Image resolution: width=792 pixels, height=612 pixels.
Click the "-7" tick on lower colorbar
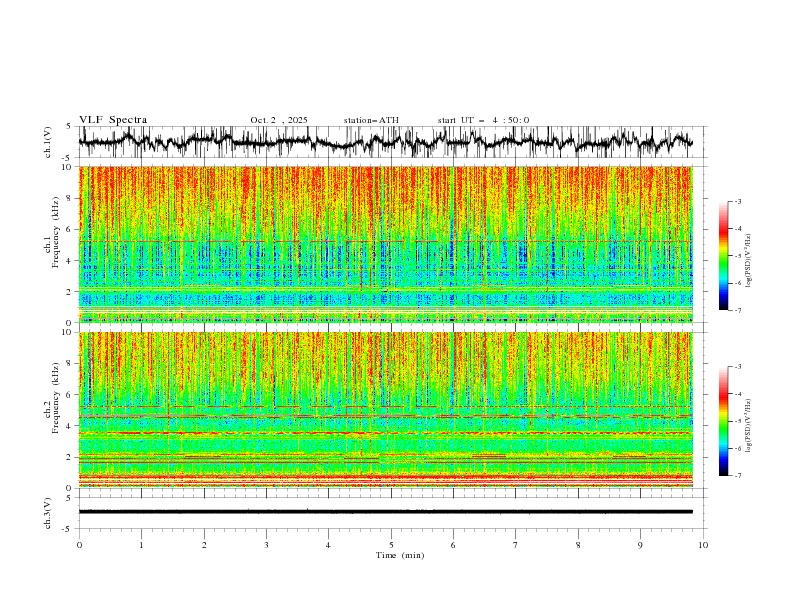pos(737,475)
